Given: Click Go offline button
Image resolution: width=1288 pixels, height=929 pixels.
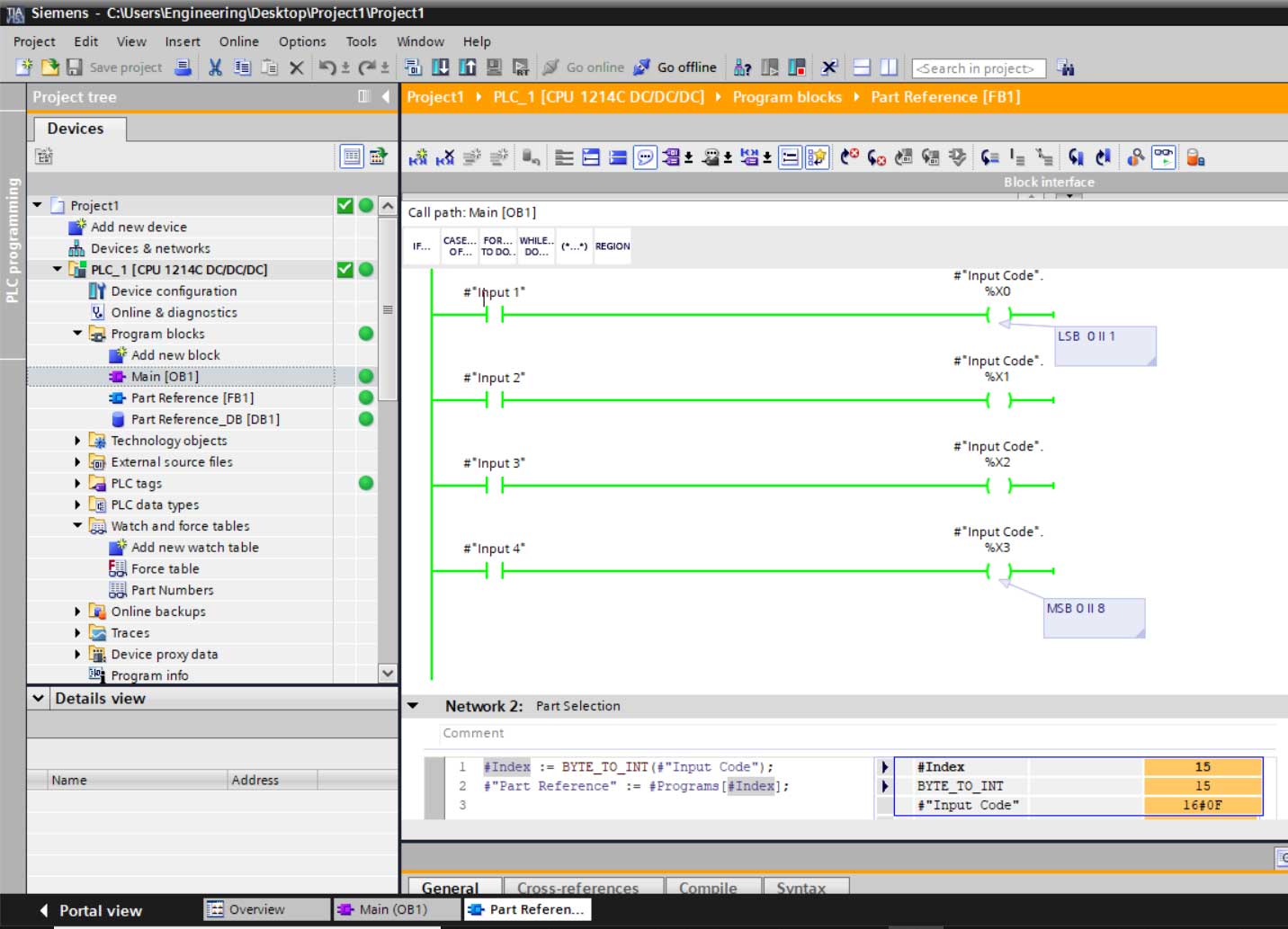Looking at the screenshot, I should coord(675,67).
